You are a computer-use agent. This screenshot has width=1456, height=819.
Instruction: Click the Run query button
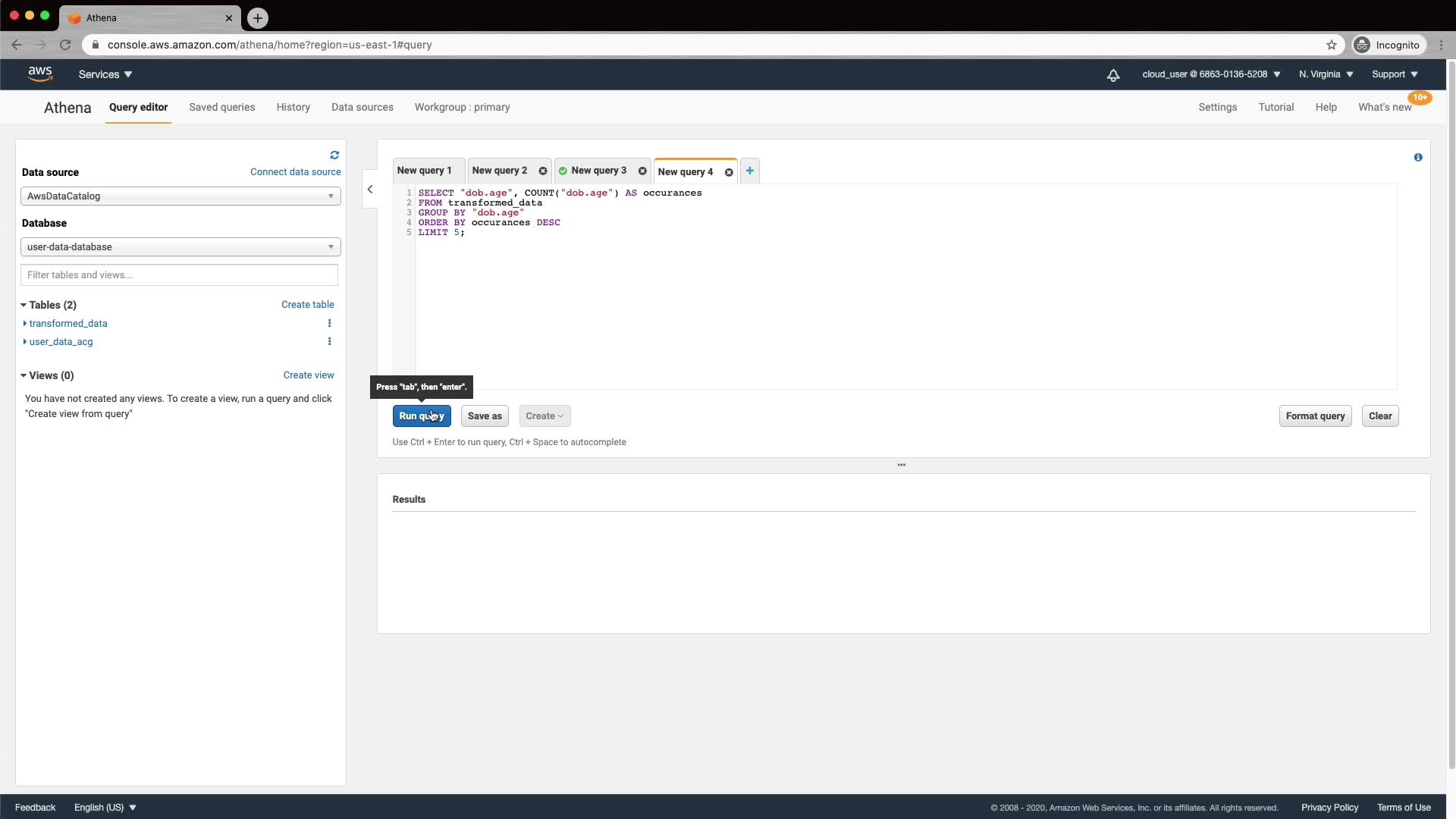tap(422, 416)
